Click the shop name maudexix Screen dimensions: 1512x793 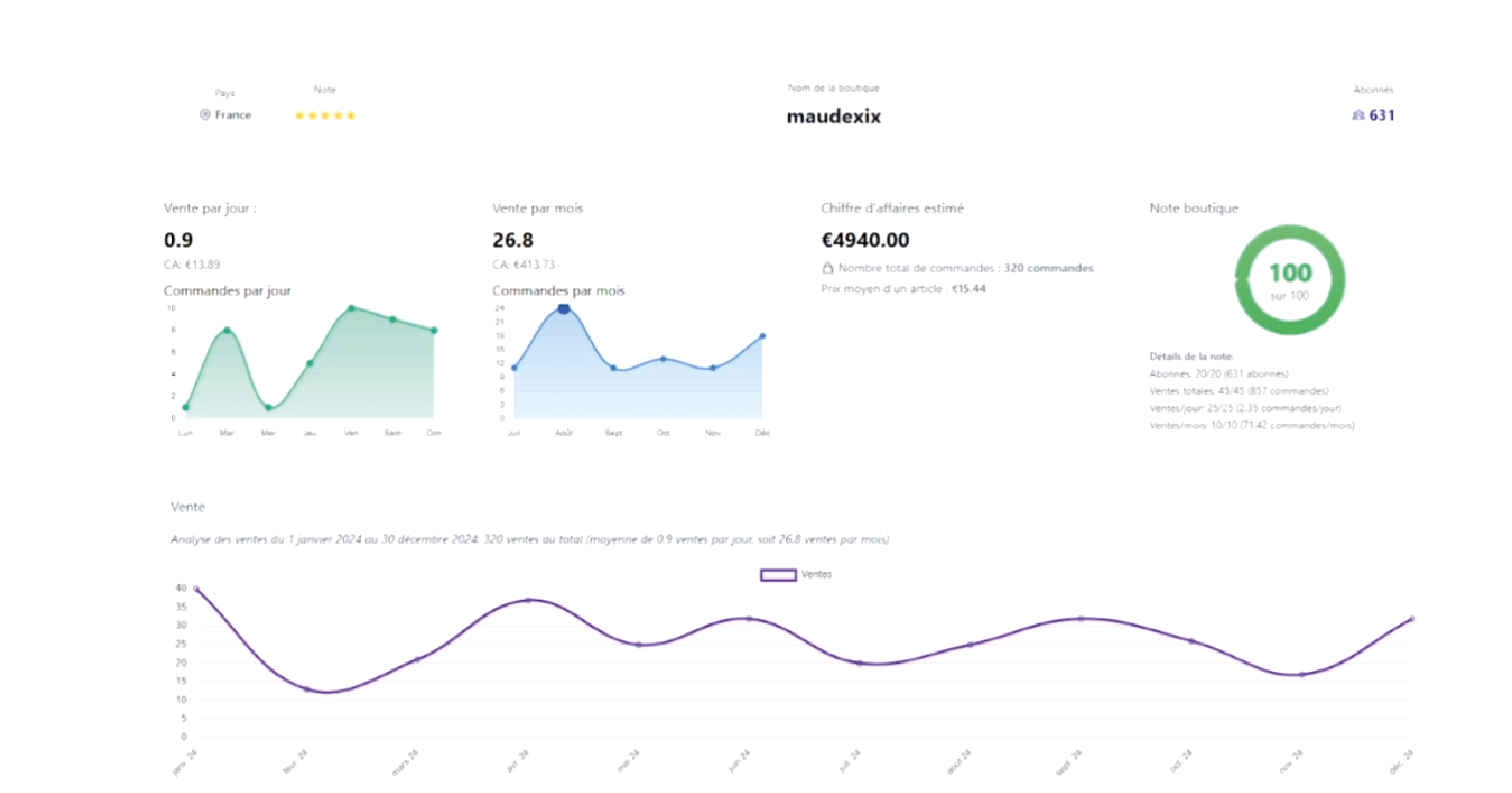tap(833, 116)
